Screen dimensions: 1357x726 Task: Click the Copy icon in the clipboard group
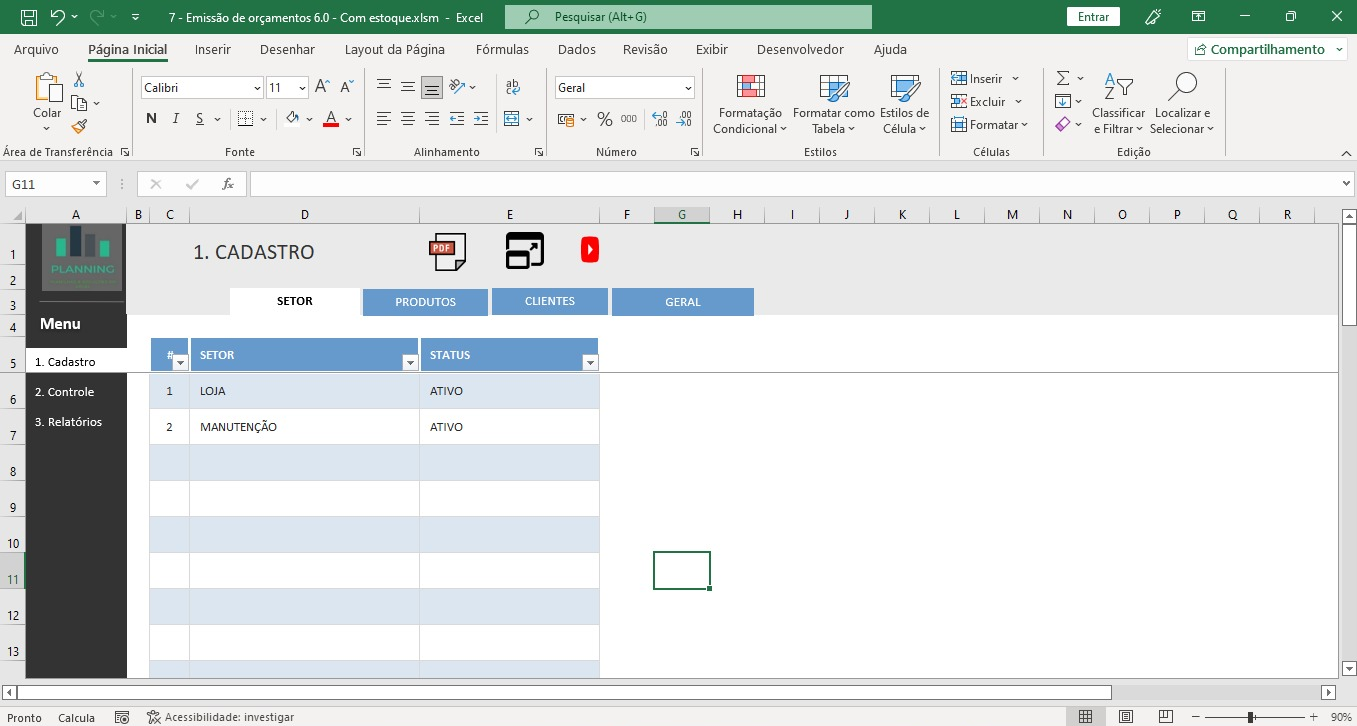[79, 103]
